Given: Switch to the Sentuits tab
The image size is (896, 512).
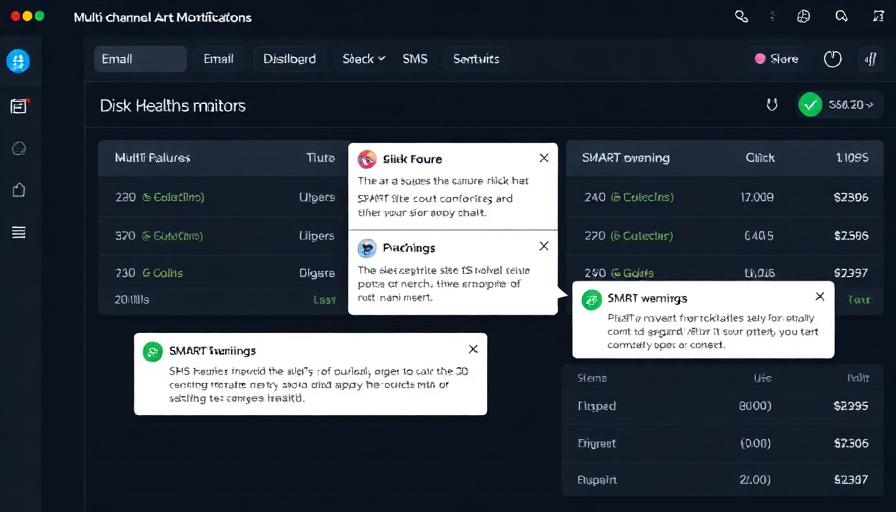Looking at the screenshot, I should tap(476, 59).
